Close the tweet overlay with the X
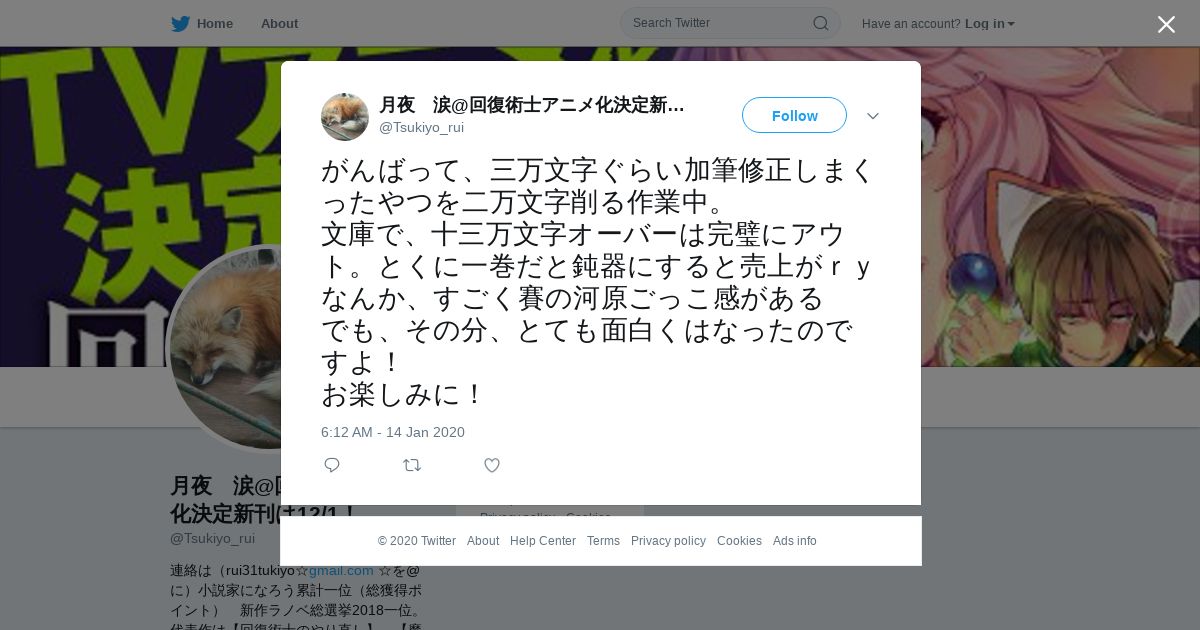 click(x=1166, y=24)
